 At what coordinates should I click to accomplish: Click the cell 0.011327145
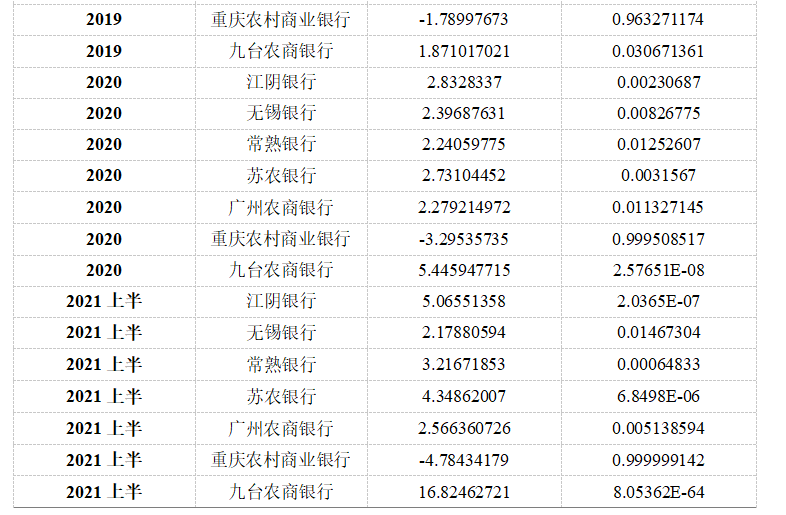[658, 208]
